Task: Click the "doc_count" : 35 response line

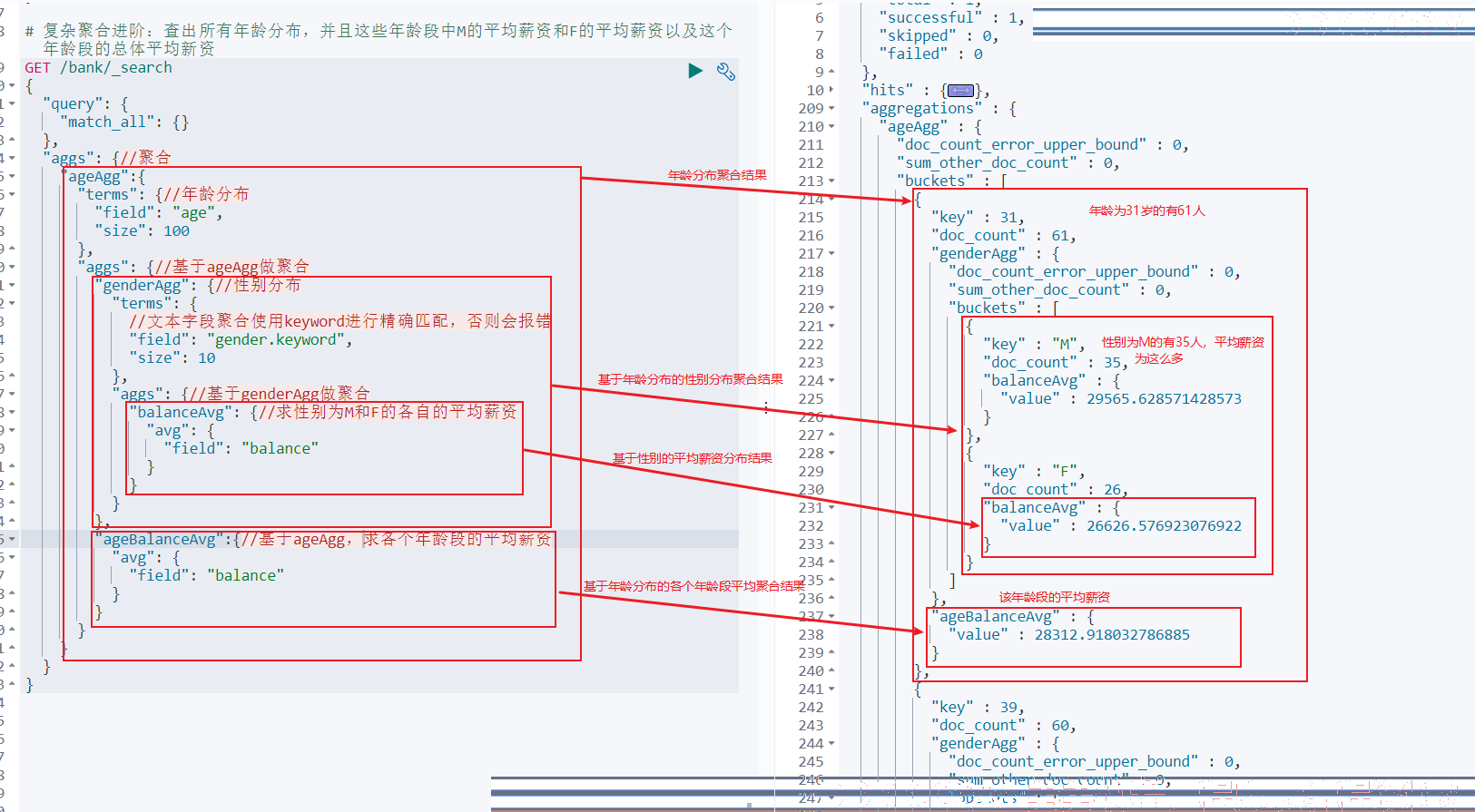Action: (x=1055, y=362)
